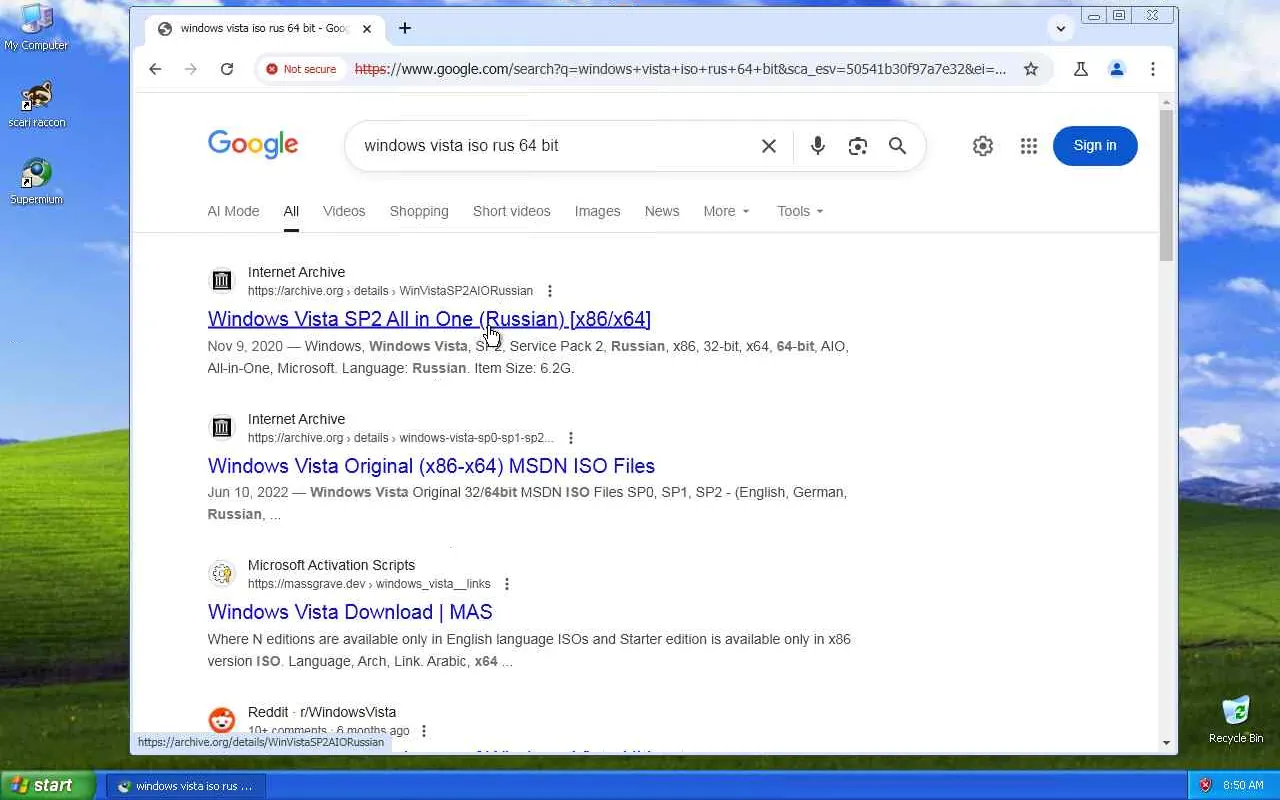Click the scrollbar up arrow

[1166, 102]
